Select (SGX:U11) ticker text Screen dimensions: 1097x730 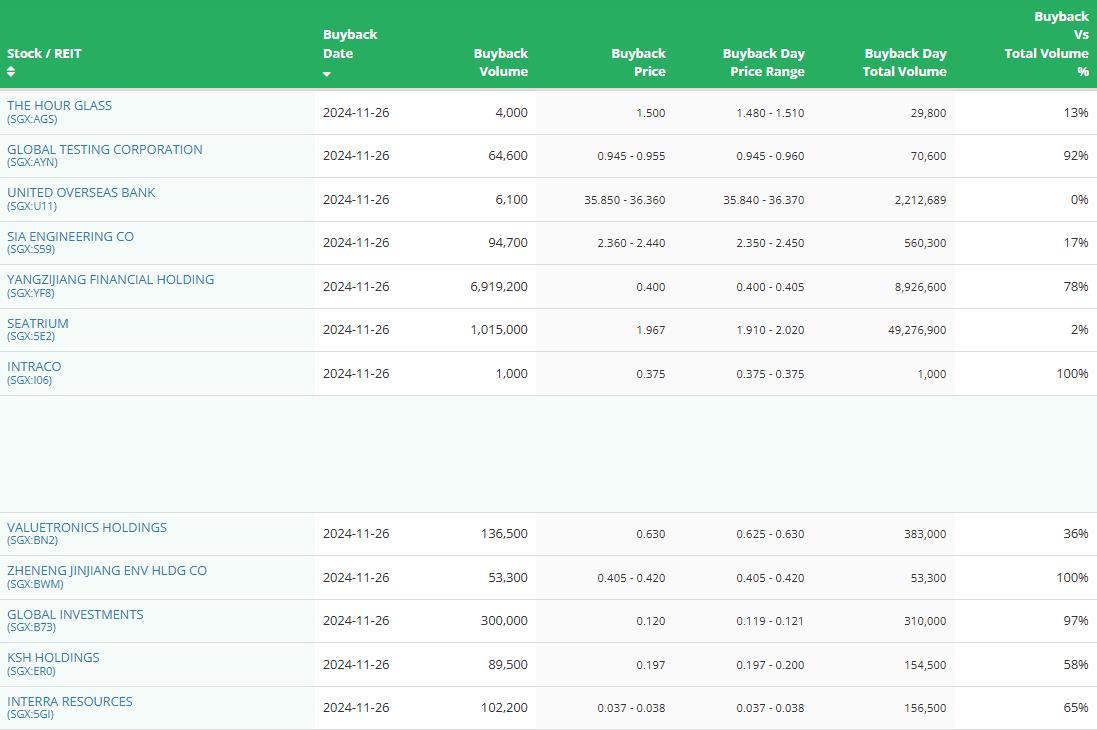pos(32,206)
